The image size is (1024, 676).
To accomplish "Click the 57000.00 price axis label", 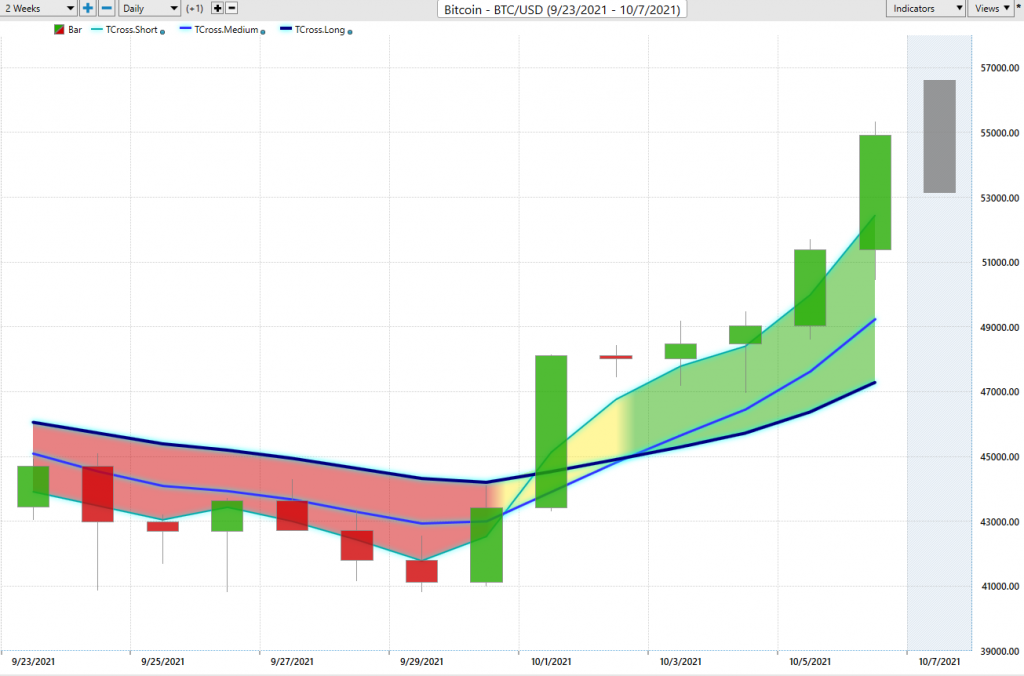I will [x=999, y=68].
